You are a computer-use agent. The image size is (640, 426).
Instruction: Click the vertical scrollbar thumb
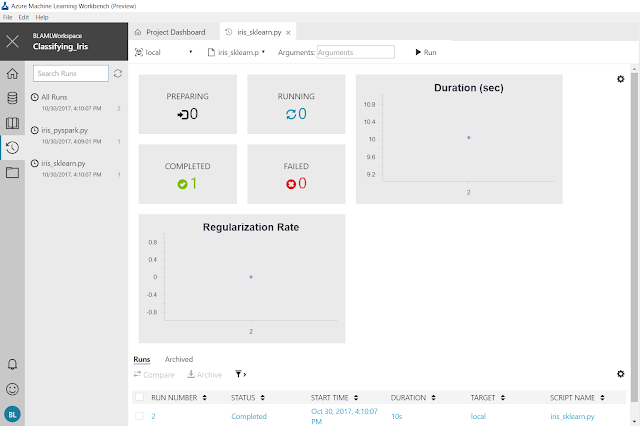click(x=634, y=237)
